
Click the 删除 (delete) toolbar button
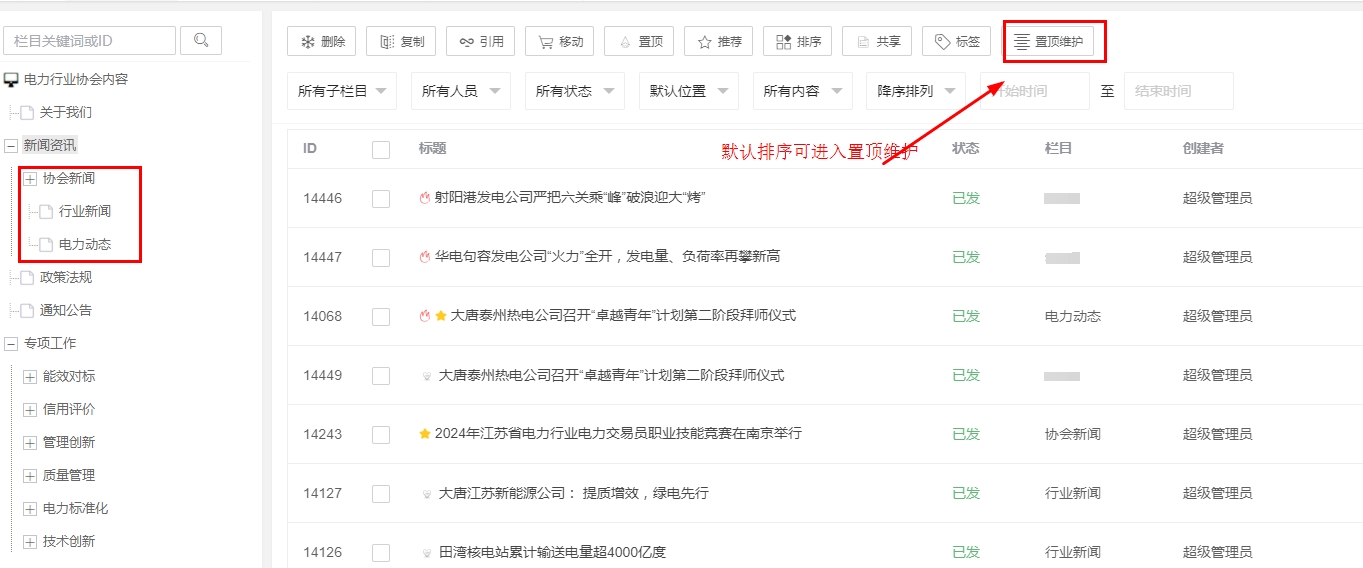coord(321,41)
